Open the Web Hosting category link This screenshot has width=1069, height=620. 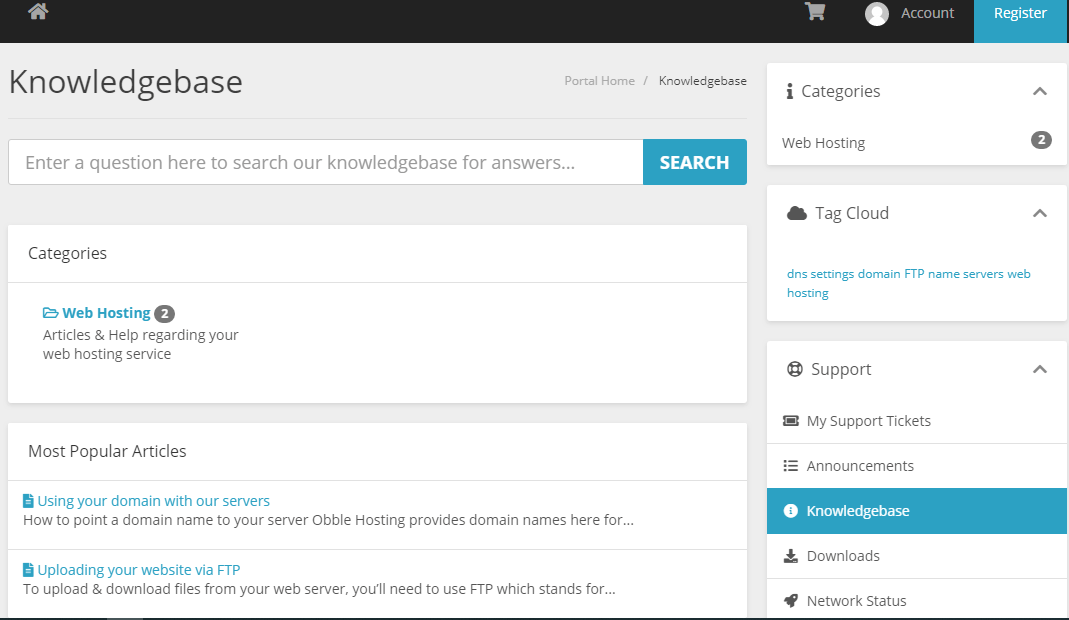106,313
